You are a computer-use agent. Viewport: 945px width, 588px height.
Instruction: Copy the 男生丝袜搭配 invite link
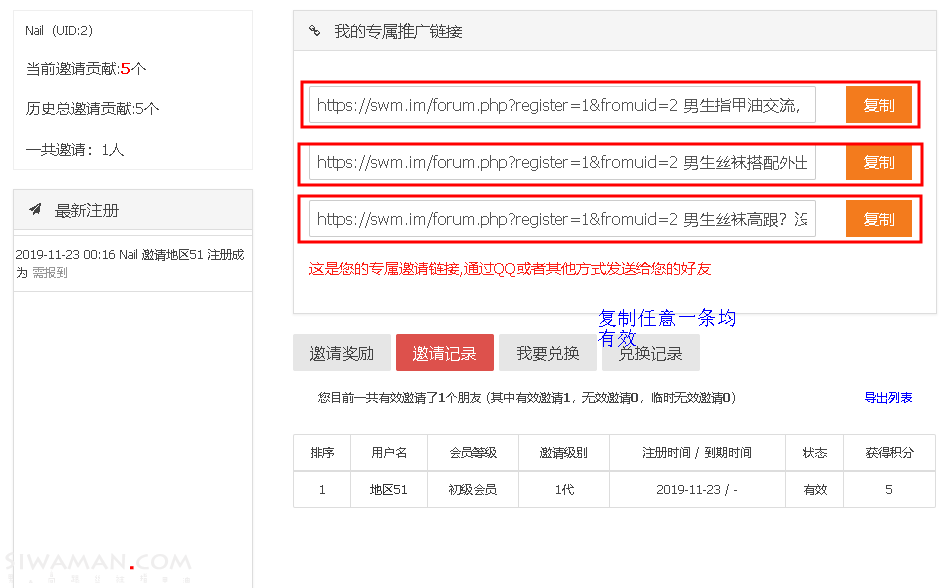(x=878, y=162)
